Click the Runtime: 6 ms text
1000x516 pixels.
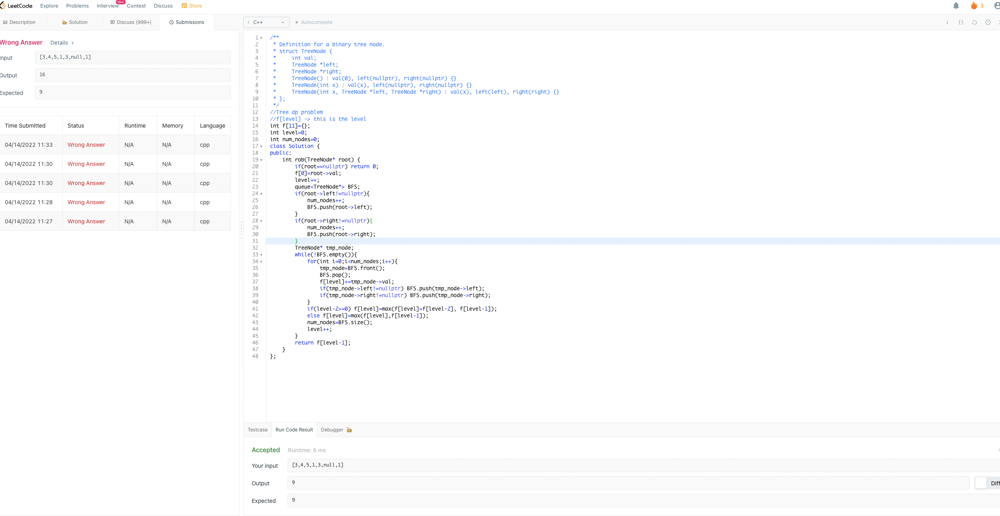[306, 450]
